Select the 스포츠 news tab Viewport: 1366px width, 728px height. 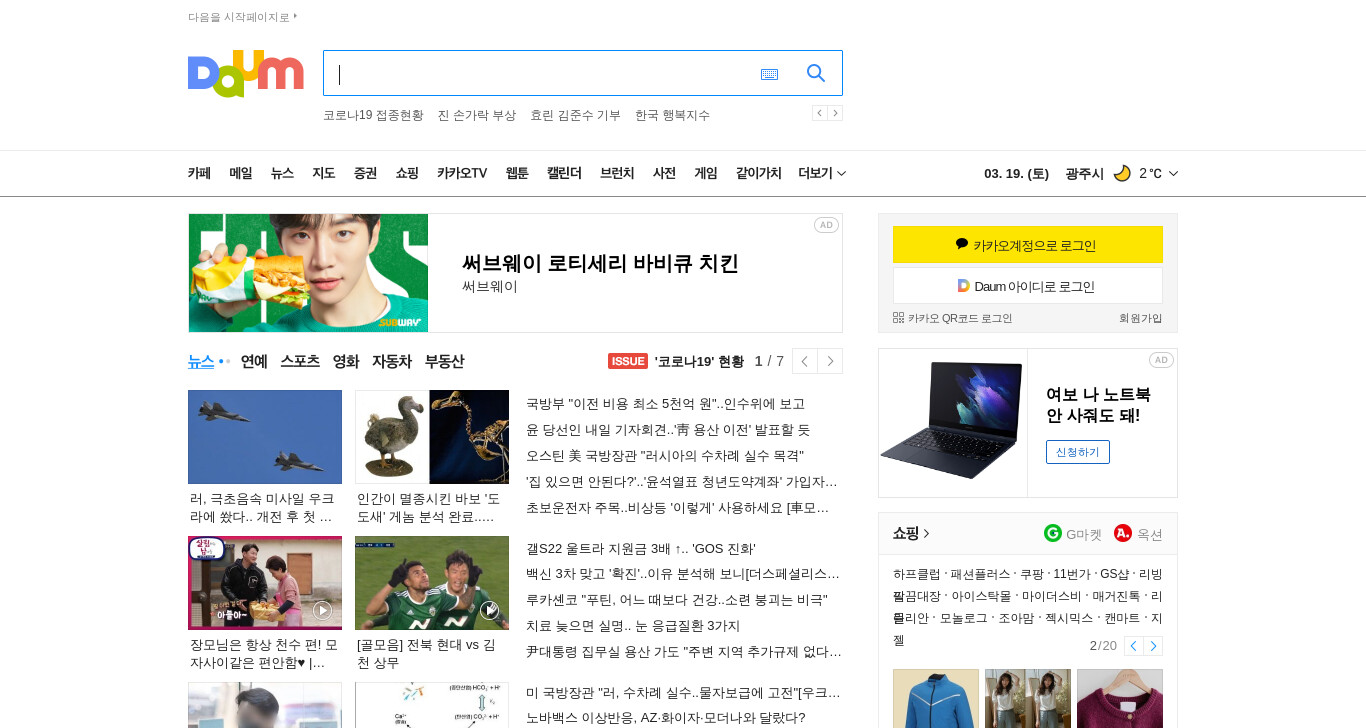pos(300,361)
